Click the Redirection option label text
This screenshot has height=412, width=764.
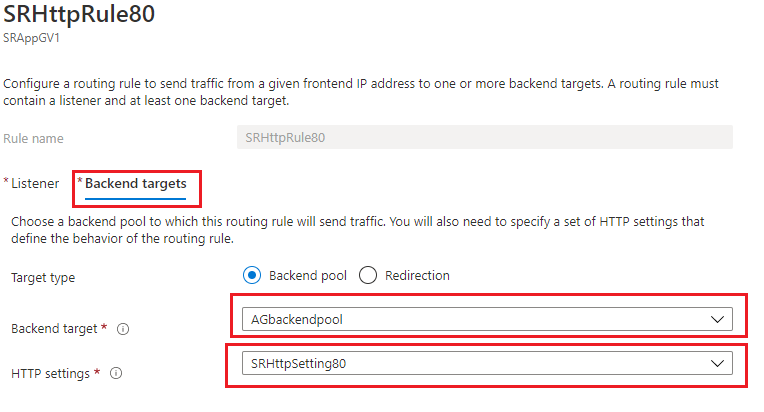(x=417, y=275)
